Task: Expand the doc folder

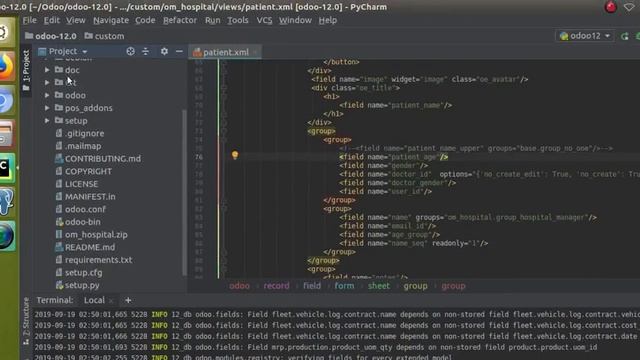Action: pos(47,70)
